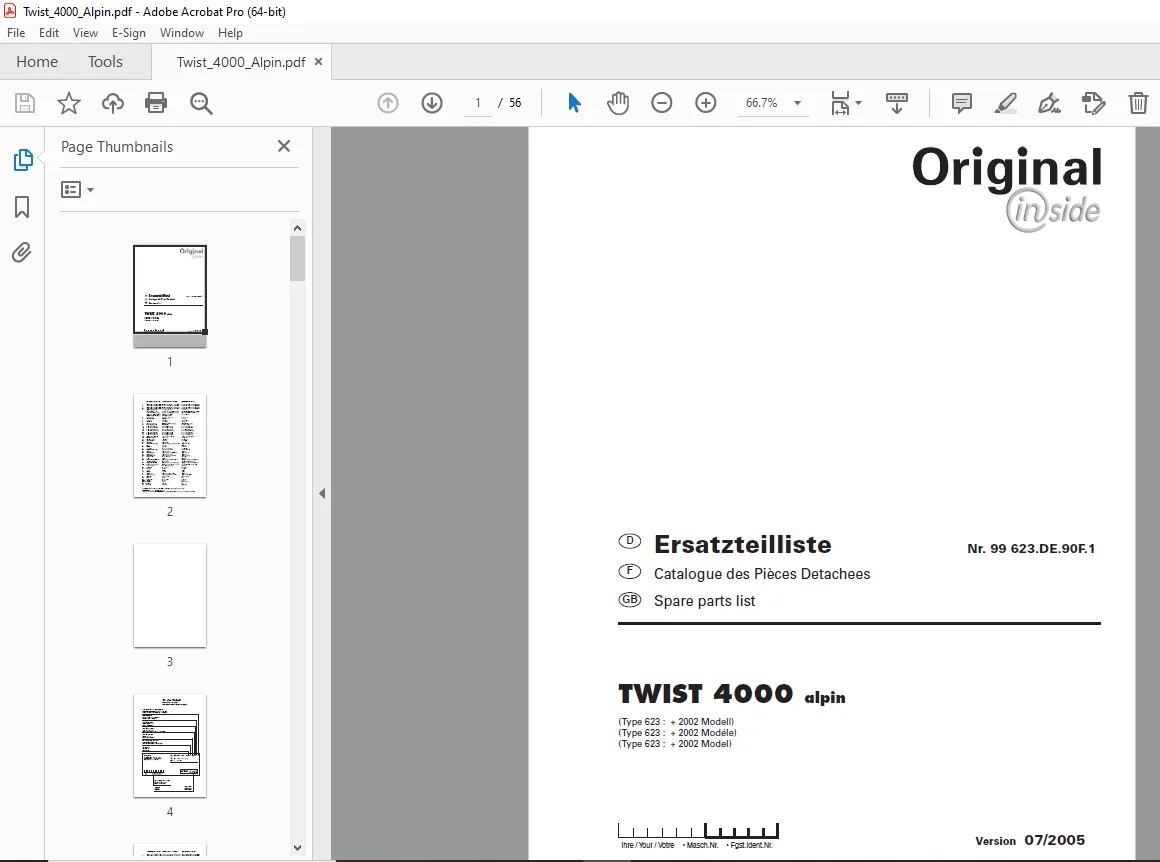The image size is (1160, 862).
Task: Go to next page arrow
Action: (432, 103)
